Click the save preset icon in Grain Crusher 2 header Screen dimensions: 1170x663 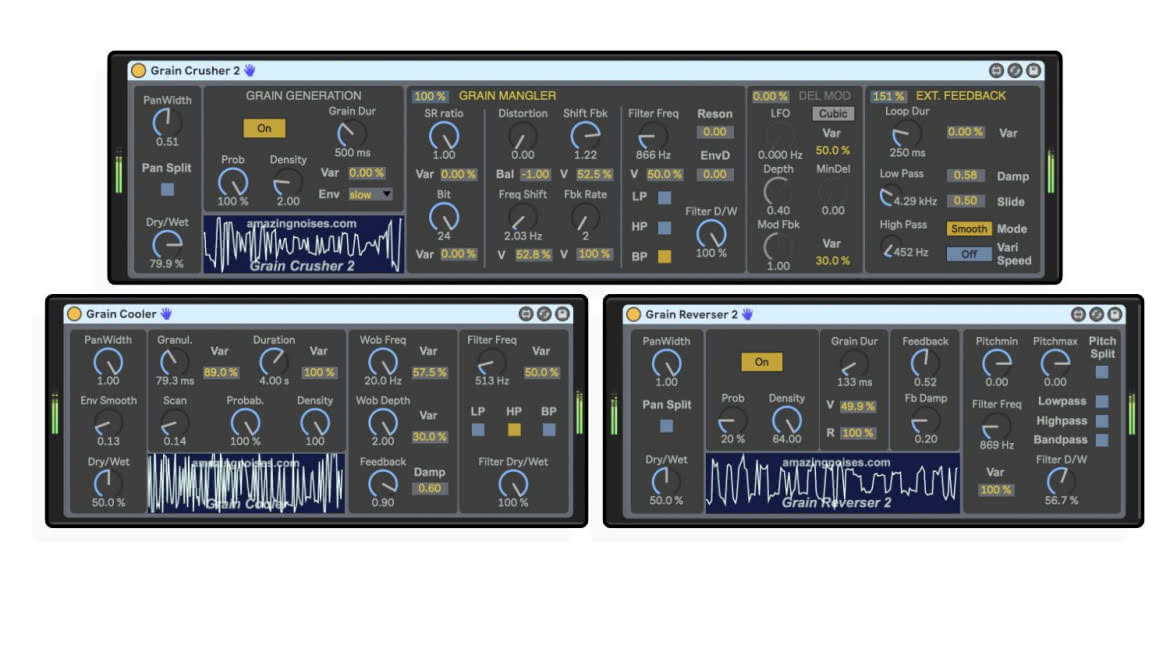click(1033, 70)
